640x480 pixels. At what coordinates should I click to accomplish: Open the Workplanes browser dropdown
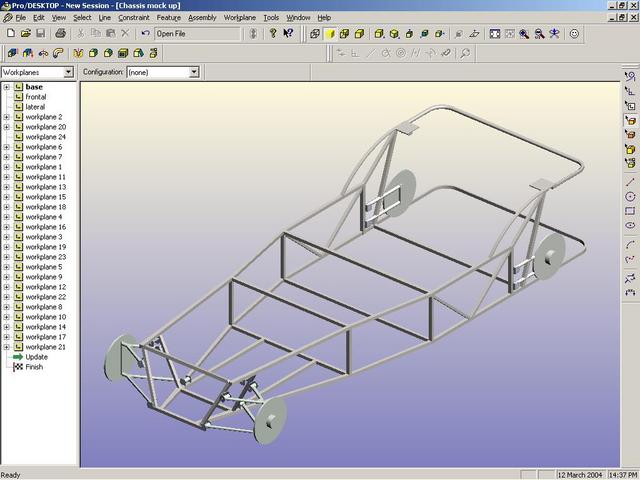click(69, 72)
